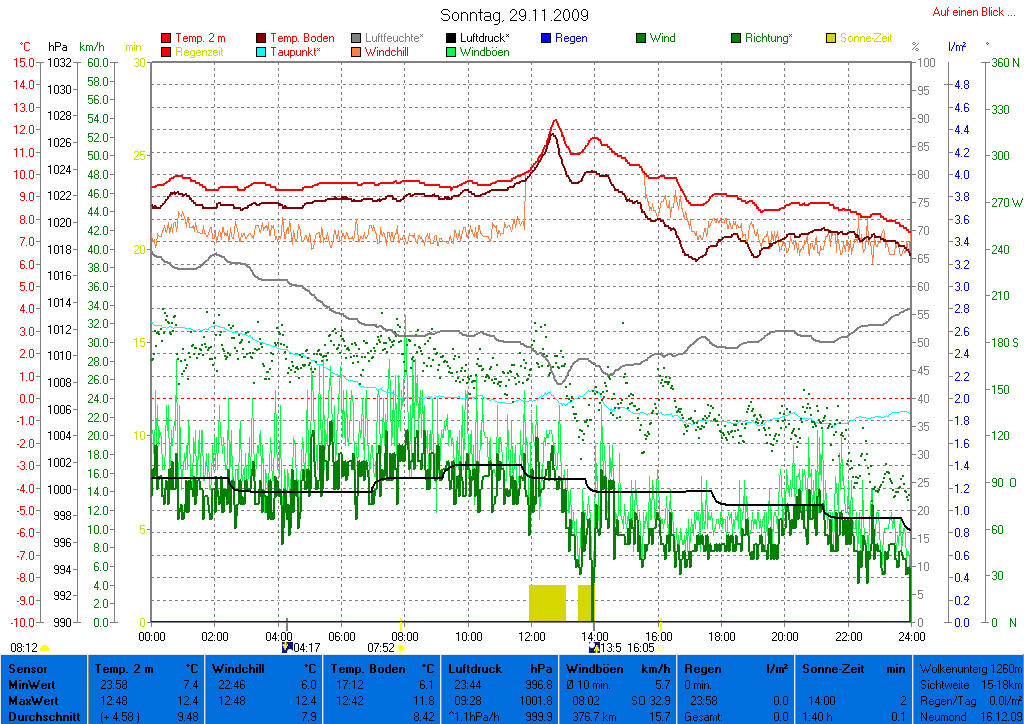Click the blue Regen legend square
This screenshot has width=1024, height=724.
point(546,38)
